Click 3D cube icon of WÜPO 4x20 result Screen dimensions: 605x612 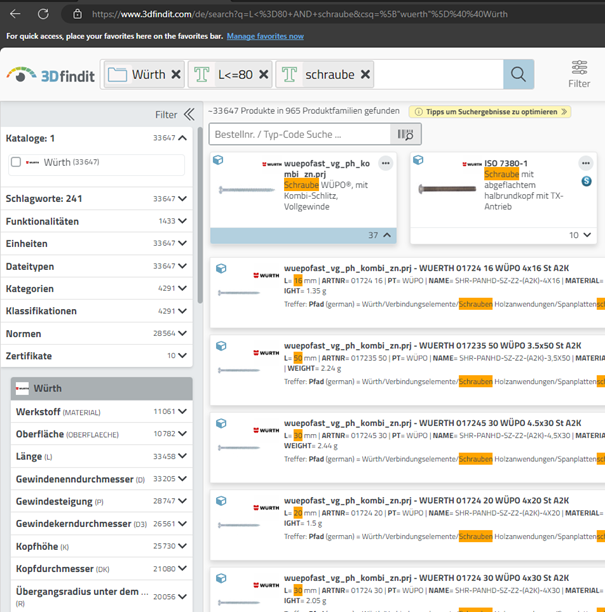221,501
